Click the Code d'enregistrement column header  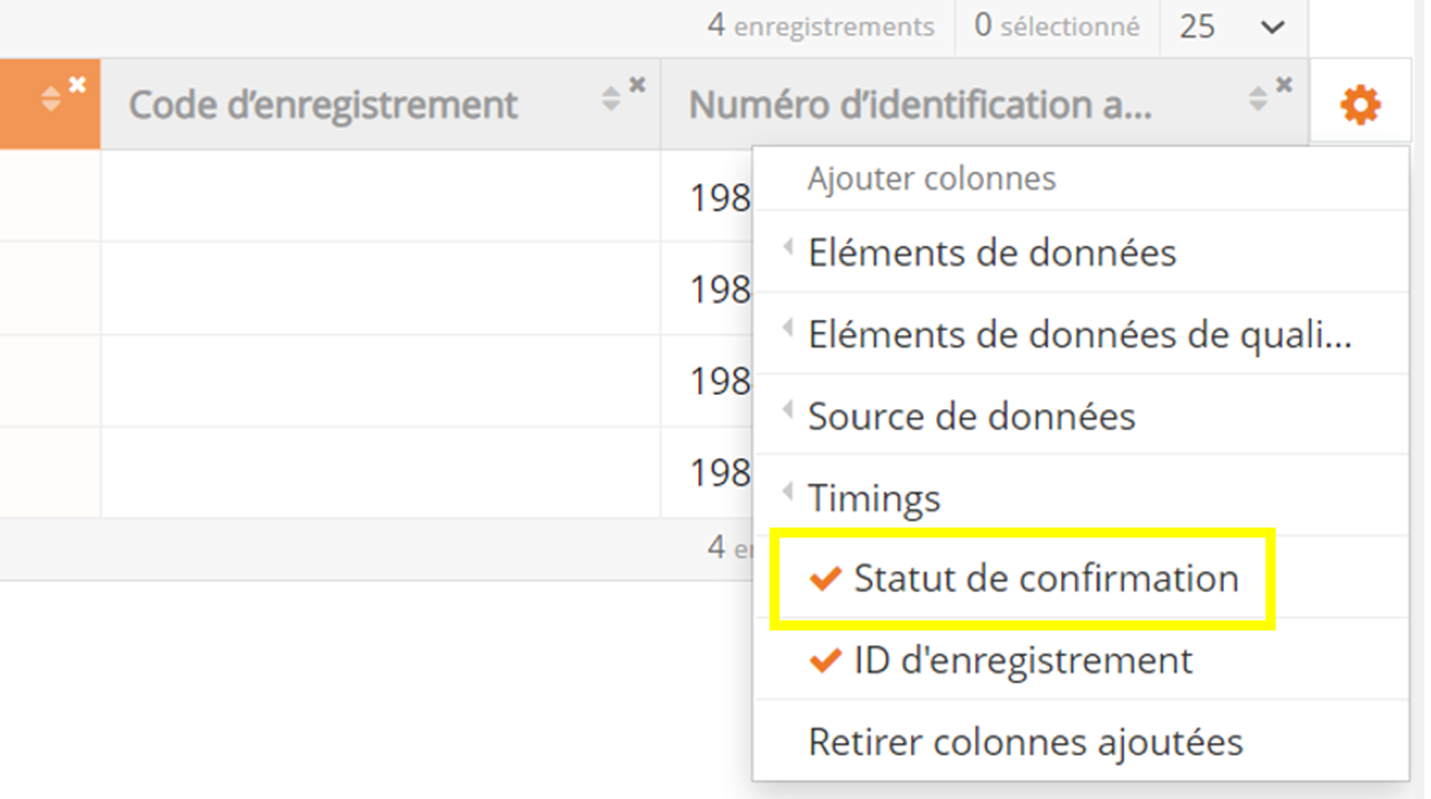(x=323, y=105)
